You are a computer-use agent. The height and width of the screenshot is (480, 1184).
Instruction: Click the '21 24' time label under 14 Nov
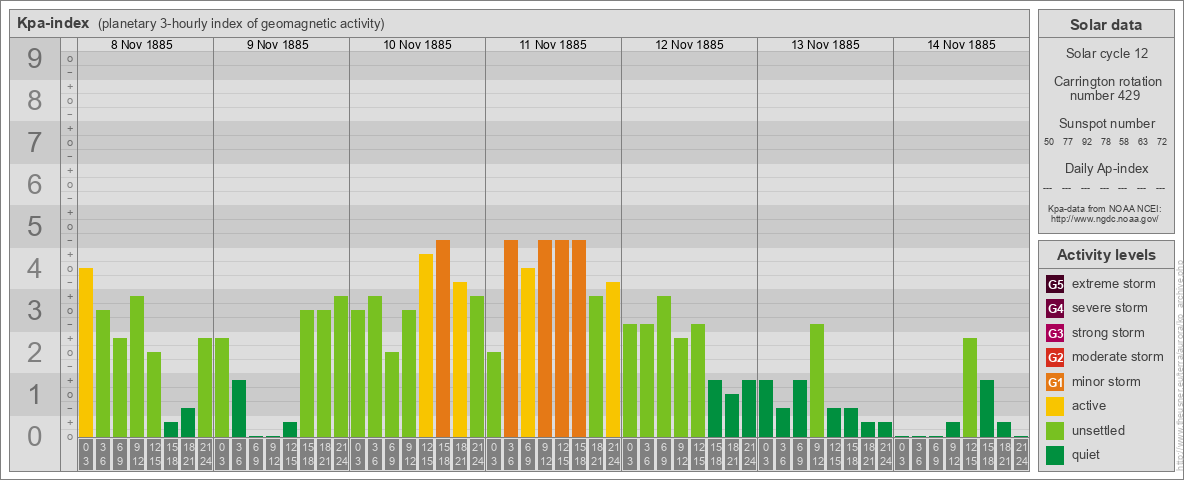pos(1021,454)
